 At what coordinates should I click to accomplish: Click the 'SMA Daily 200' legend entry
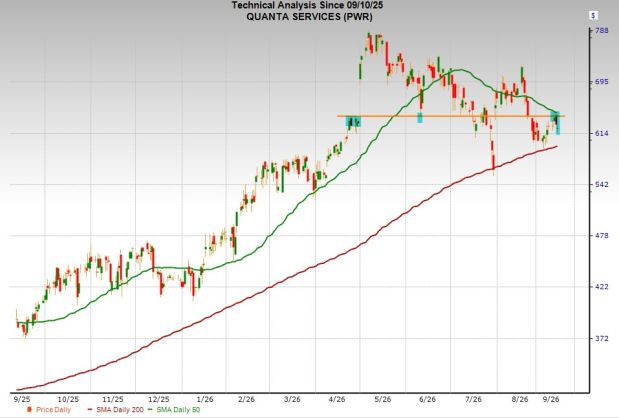click(x=116, y=410)
